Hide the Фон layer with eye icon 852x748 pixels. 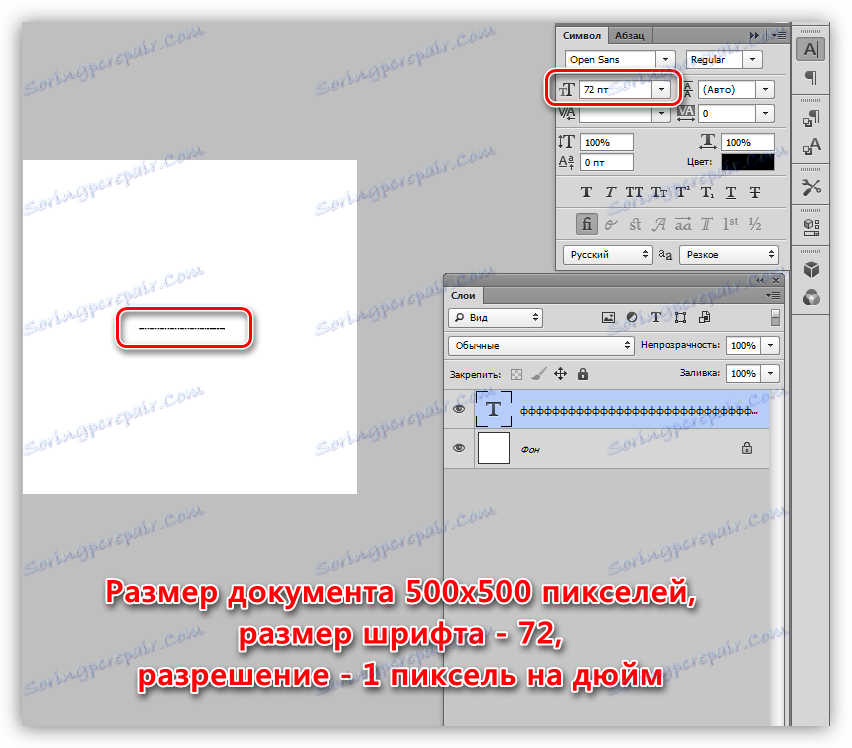459,448
